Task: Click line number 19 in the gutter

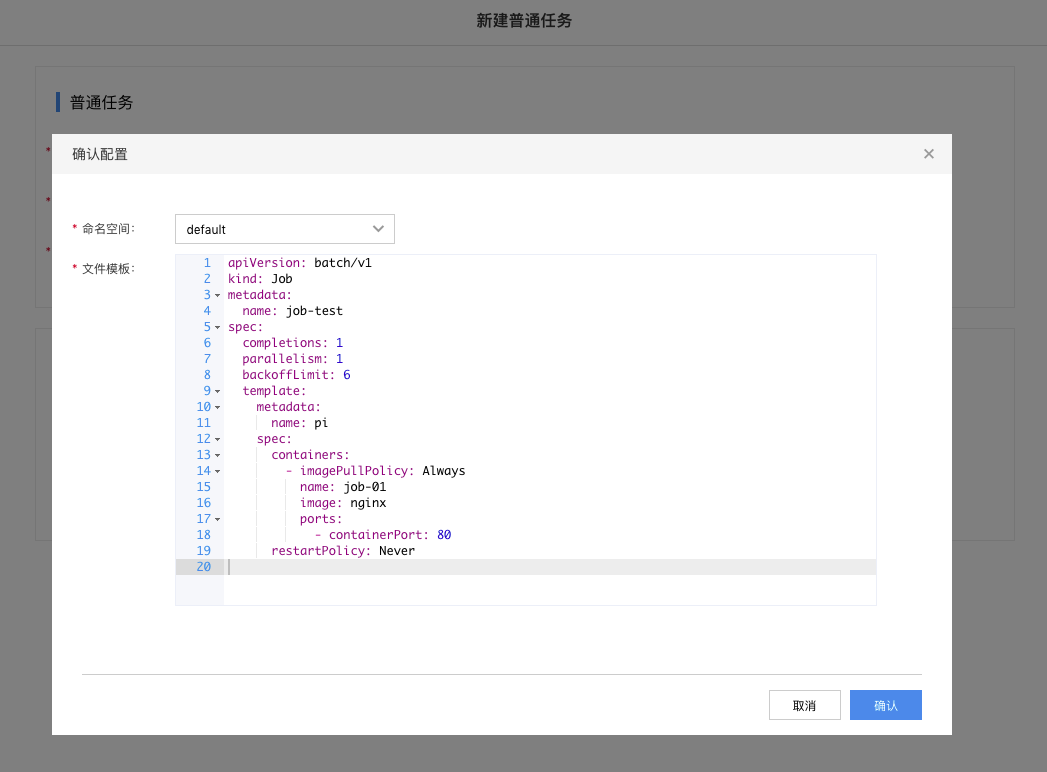Action: click(x=204, y=552)
